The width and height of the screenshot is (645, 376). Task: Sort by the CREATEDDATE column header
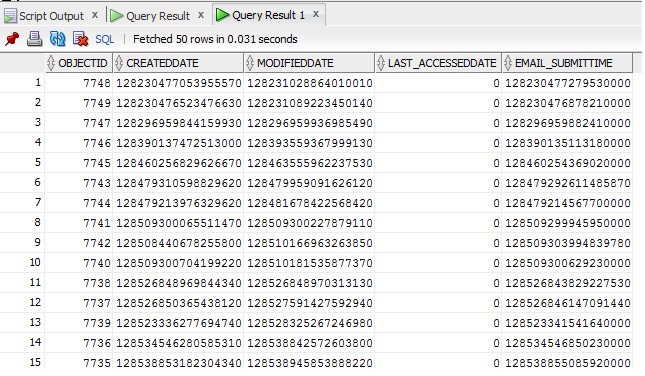pos(178,63)
